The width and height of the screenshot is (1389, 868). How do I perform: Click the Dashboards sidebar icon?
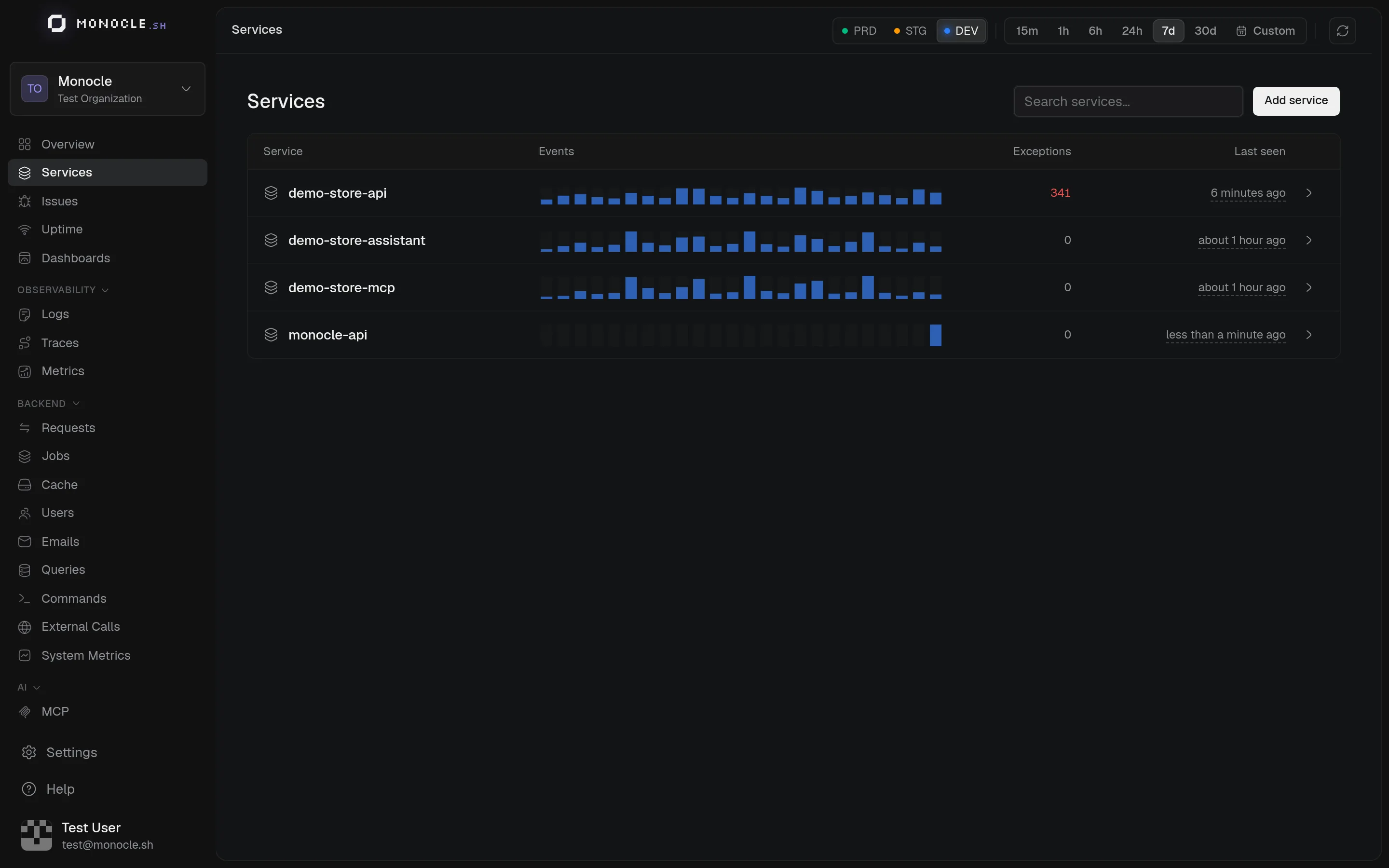[25, 258]
